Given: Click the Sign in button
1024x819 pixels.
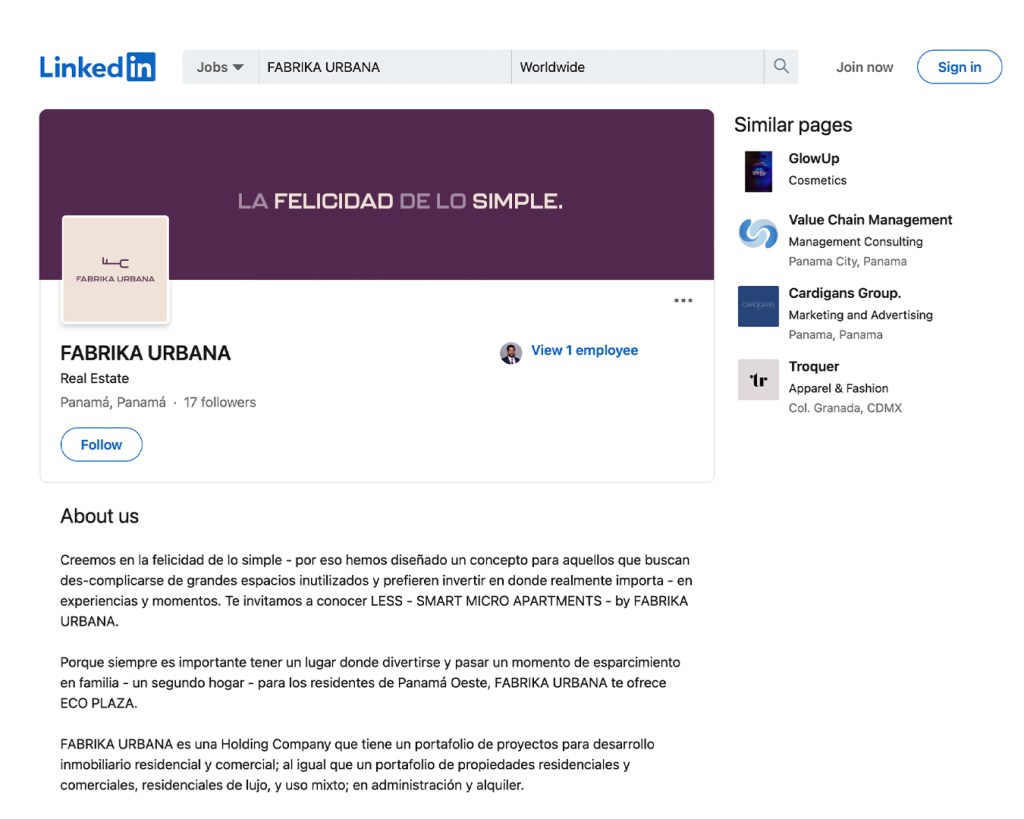Looking at the screenshot, I should tap(959, 67).
